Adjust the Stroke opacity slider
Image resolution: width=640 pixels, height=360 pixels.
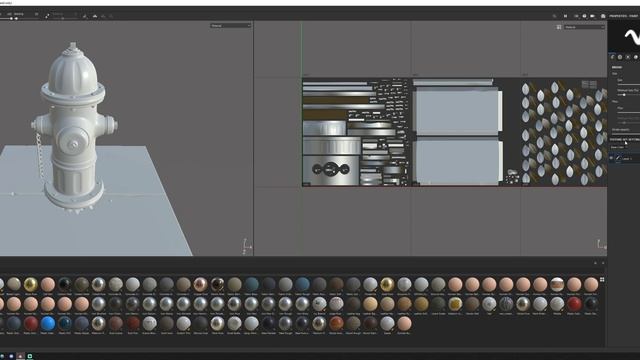point(626,133)
